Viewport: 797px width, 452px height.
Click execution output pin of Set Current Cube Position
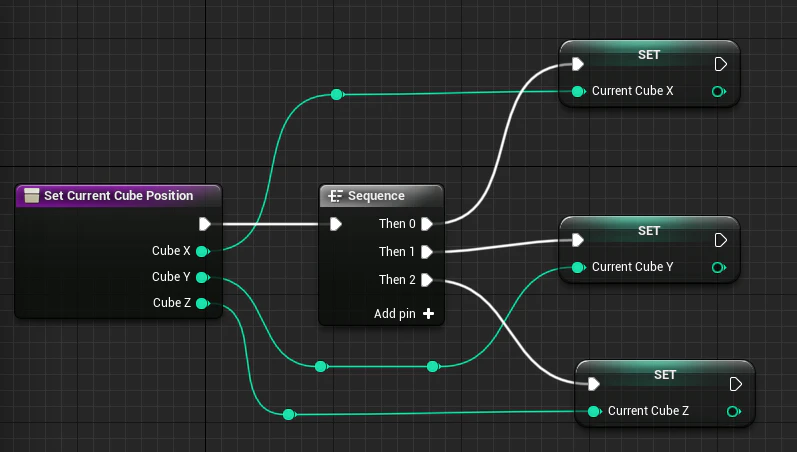point(204,224)
